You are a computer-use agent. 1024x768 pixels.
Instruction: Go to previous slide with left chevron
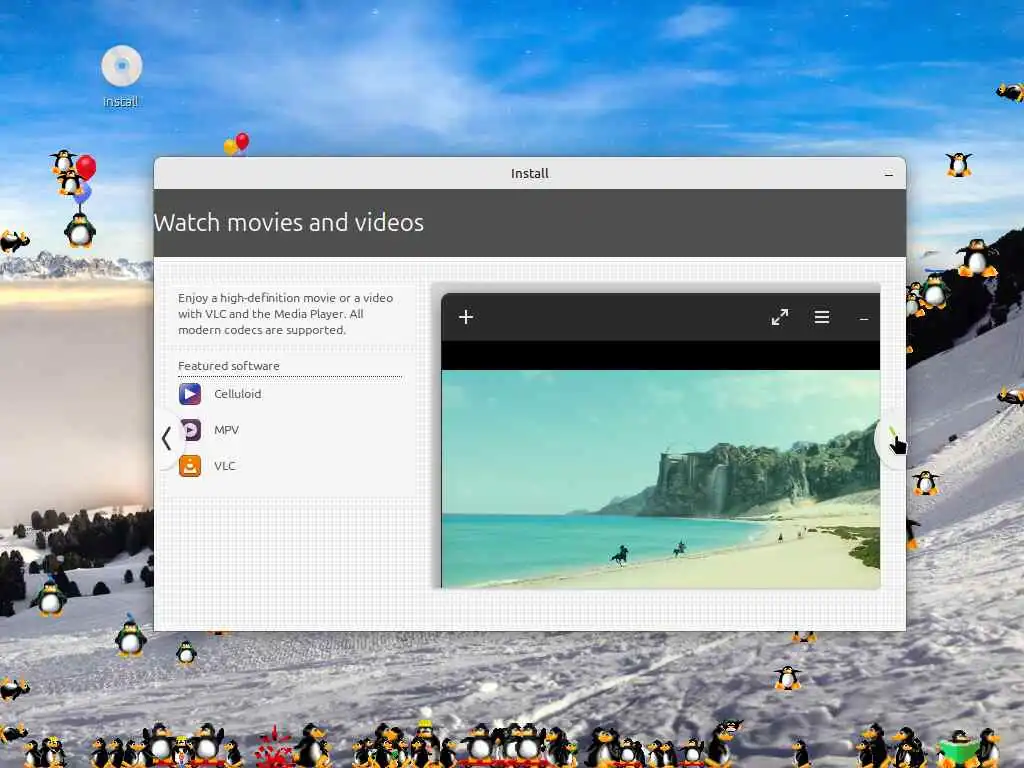[x=167, y=438]
